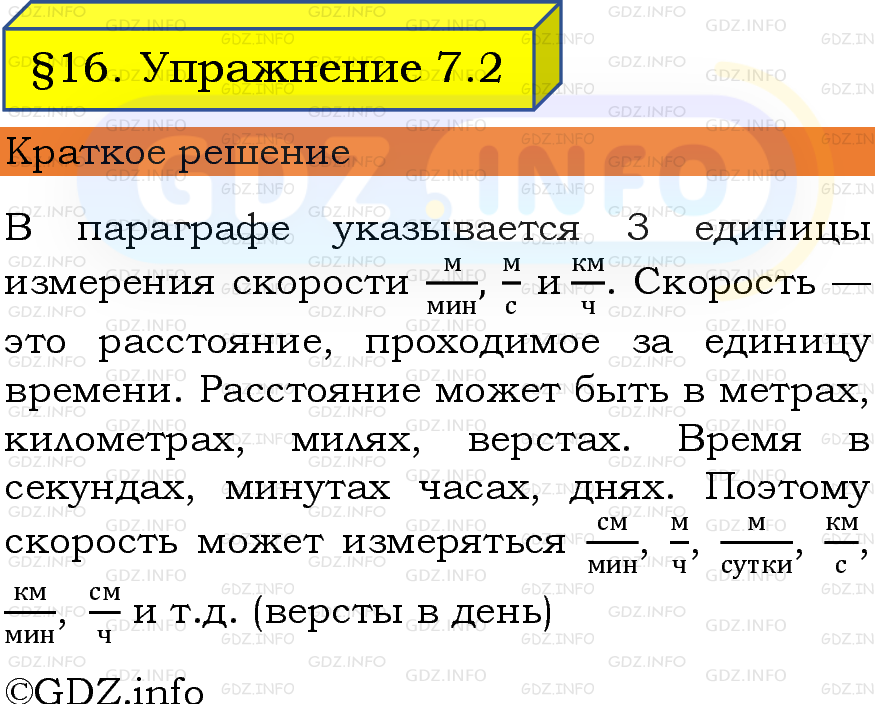The width and height of the screenshot is (875, 704).
Task: Click the см/ч fraction on last line
Action: [x=105, y=614]
